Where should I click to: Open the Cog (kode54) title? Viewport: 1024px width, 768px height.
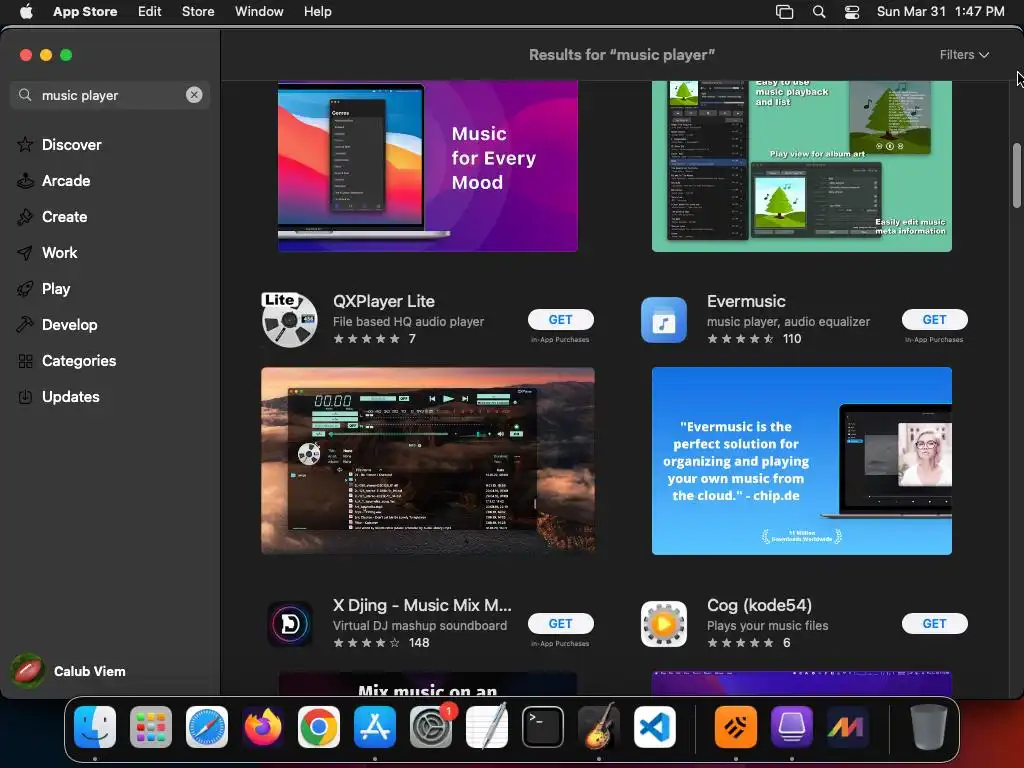coord(759,605)
